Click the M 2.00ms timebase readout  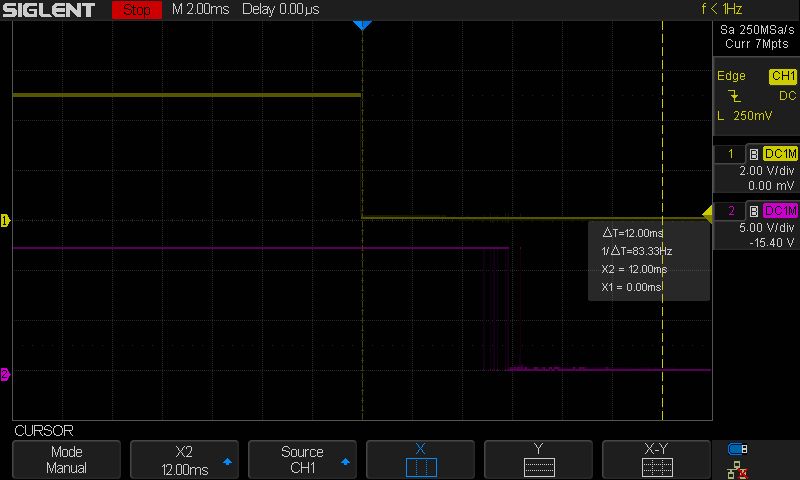201,9
